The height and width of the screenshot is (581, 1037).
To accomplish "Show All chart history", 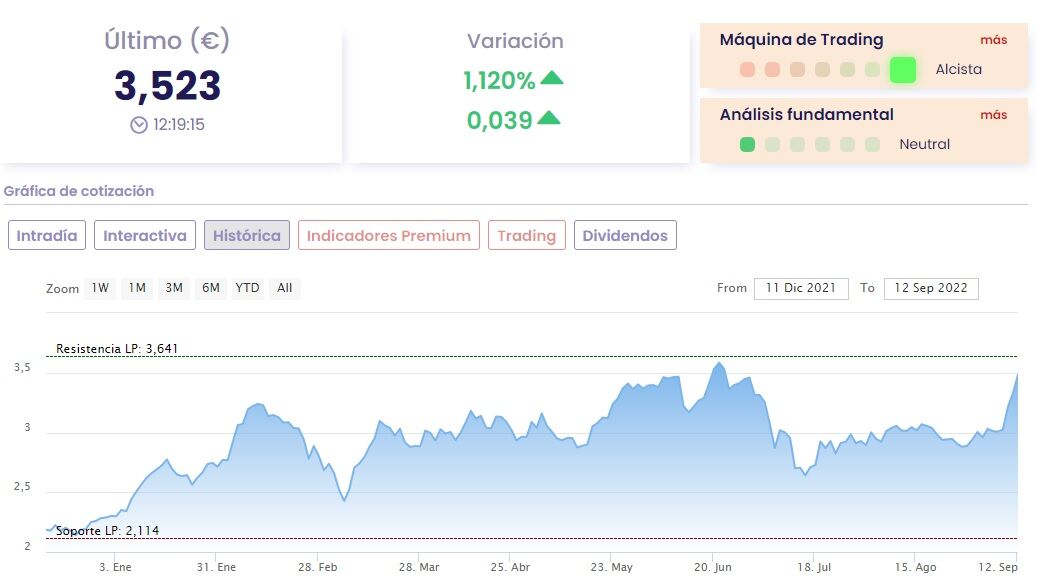I will (285, 288).
